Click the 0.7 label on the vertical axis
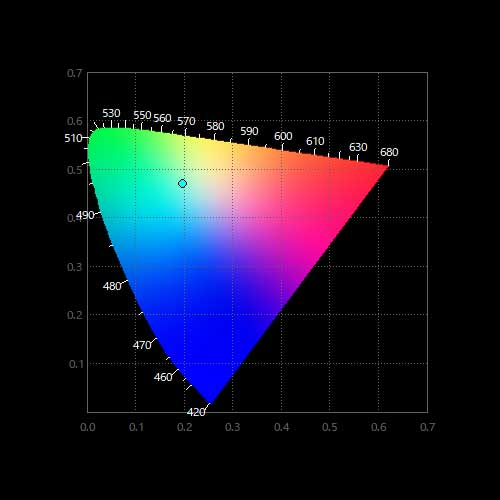 point(74,73)
